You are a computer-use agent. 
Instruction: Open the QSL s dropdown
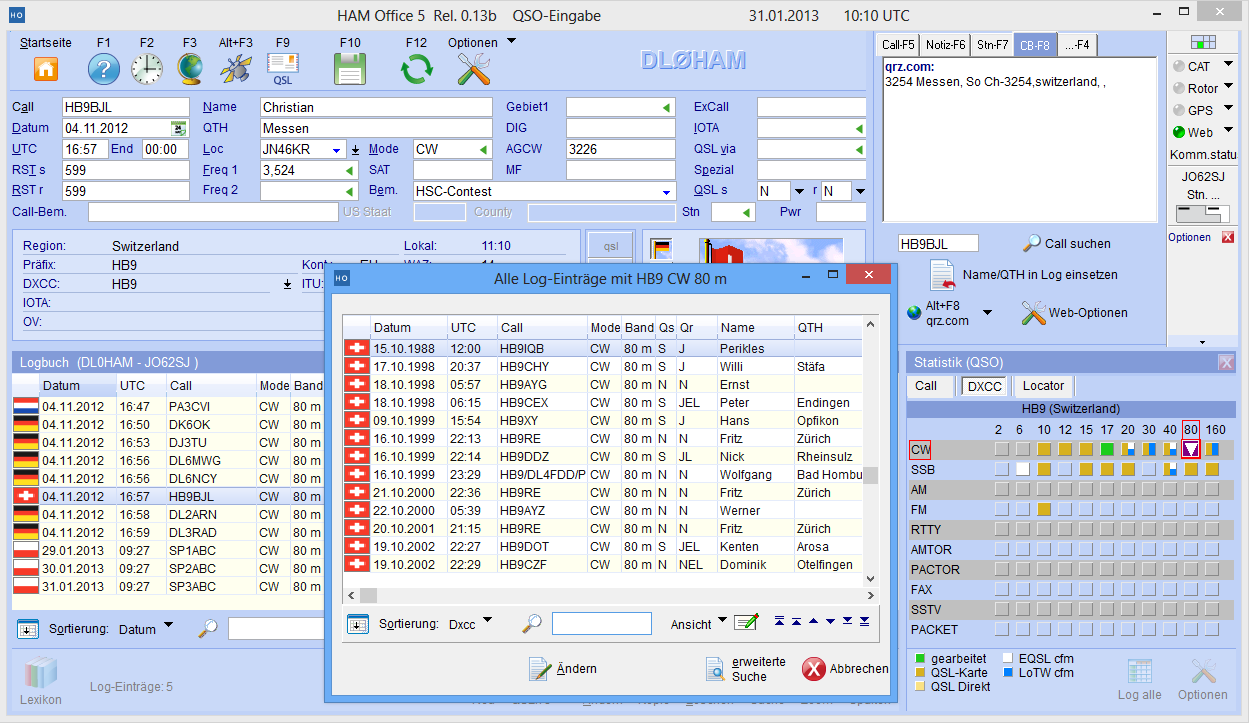(799, 192)
